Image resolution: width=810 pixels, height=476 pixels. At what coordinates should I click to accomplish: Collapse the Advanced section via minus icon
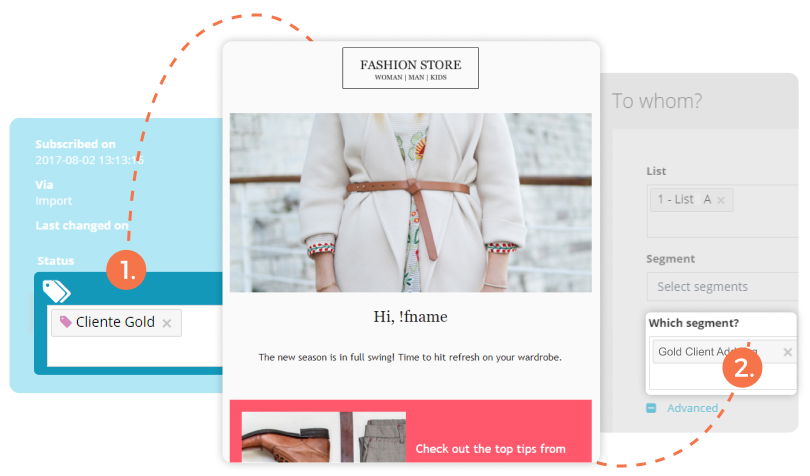pos(651,408)
